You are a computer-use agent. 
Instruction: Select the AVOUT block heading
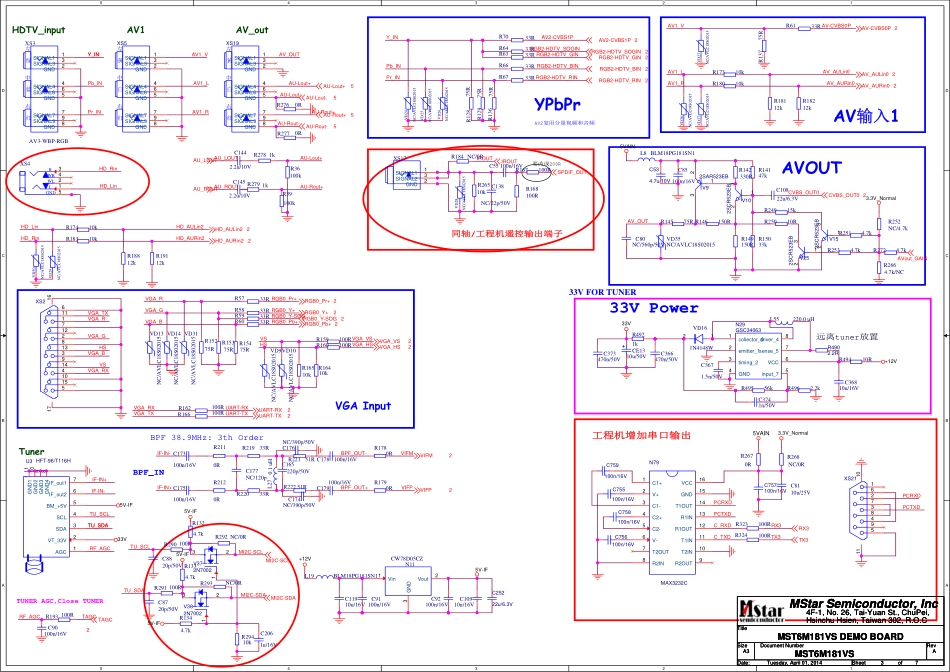click(813, 167)
